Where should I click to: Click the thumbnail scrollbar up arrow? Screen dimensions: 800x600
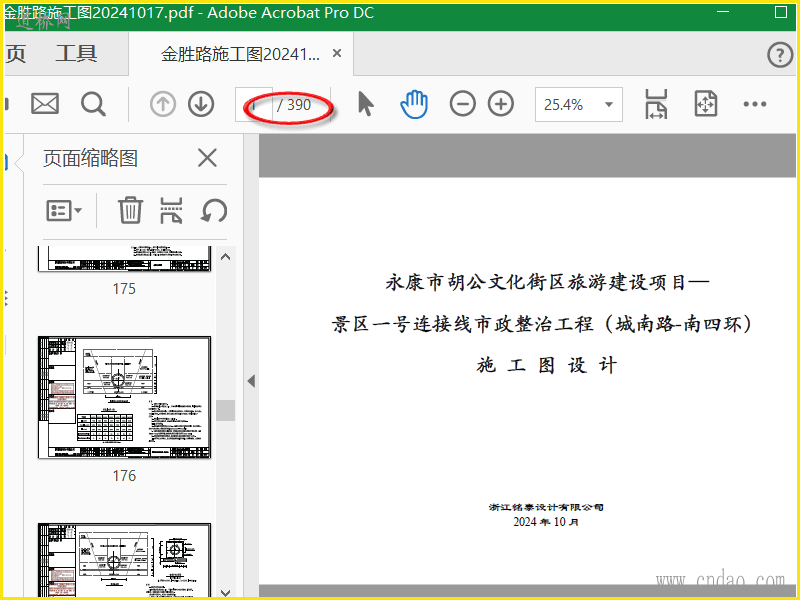pyautogui.click(x=226, y=257)
